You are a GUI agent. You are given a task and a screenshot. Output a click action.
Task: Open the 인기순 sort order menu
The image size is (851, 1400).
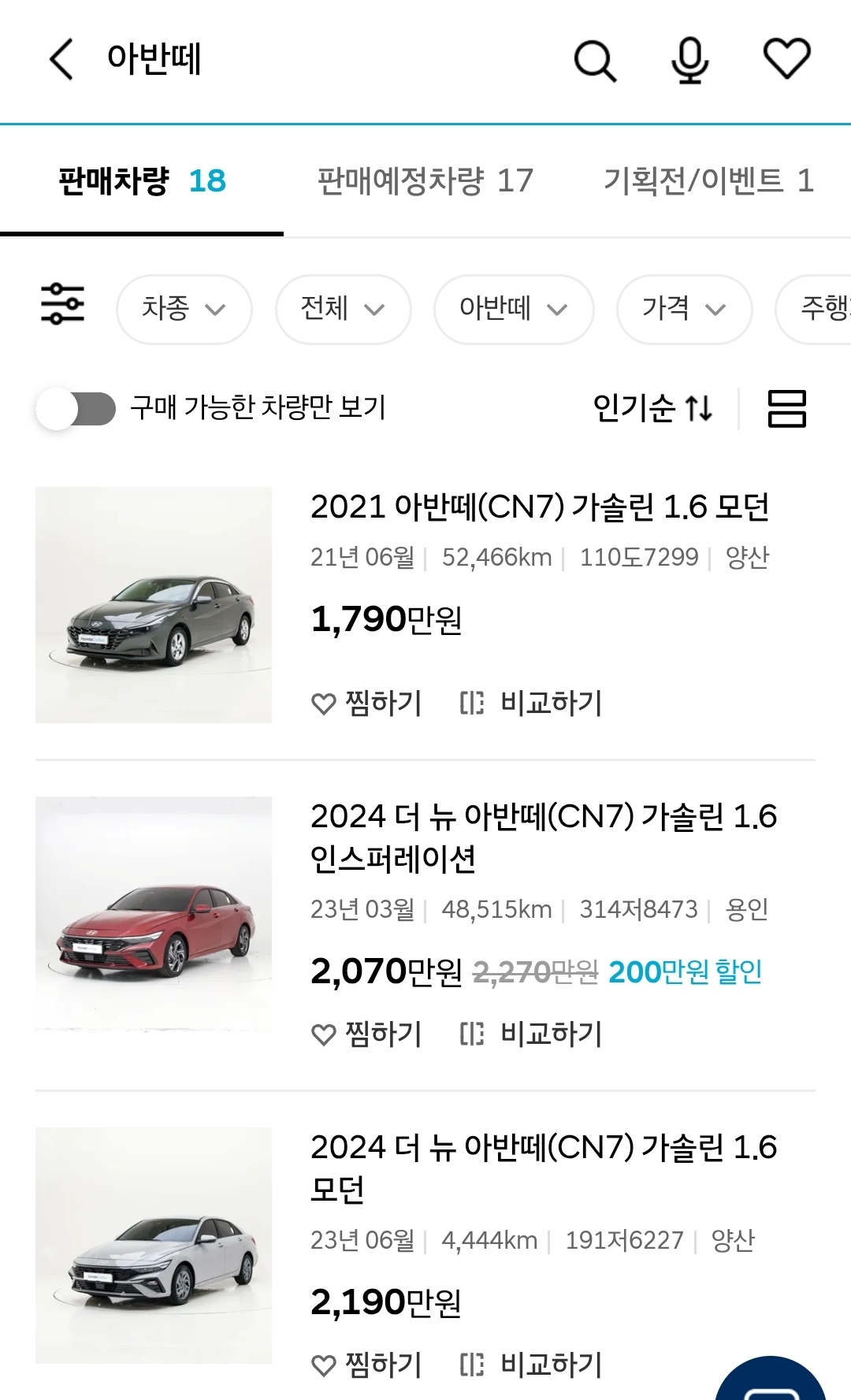tap(652, 408)
